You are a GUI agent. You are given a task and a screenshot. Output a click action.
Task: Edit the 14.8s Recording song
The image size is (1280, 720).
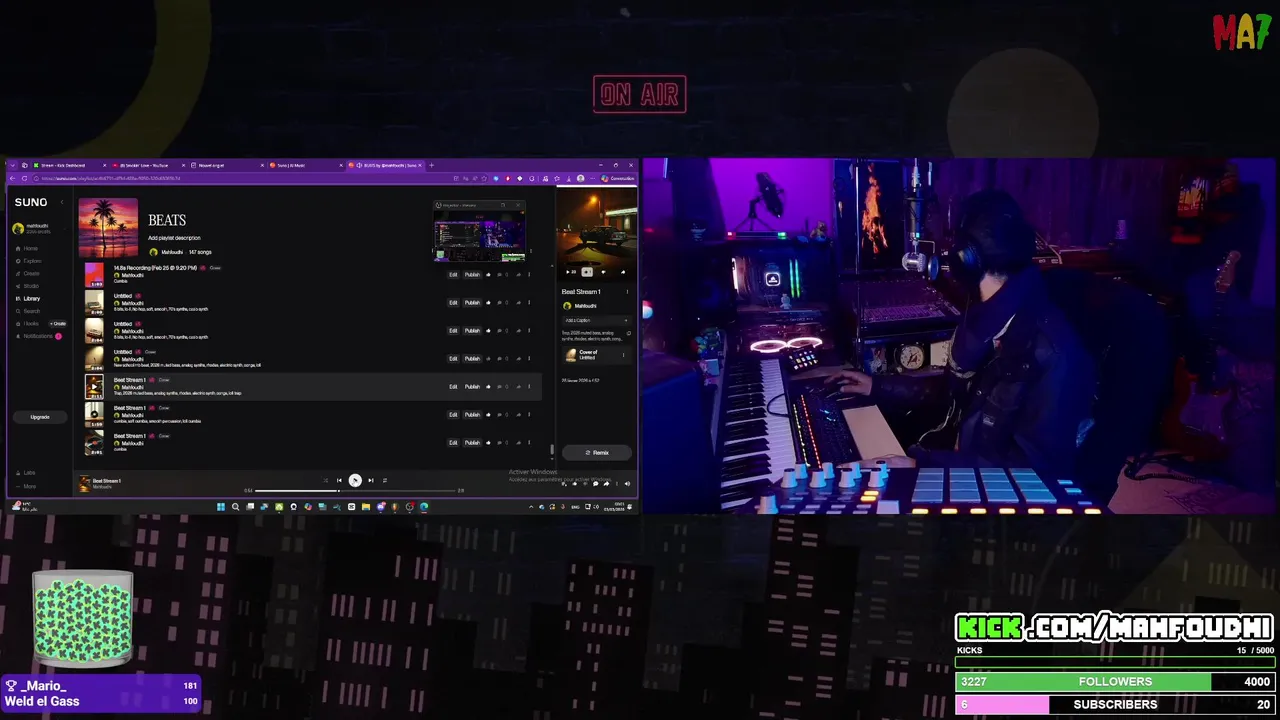click(x=453, y=274)
